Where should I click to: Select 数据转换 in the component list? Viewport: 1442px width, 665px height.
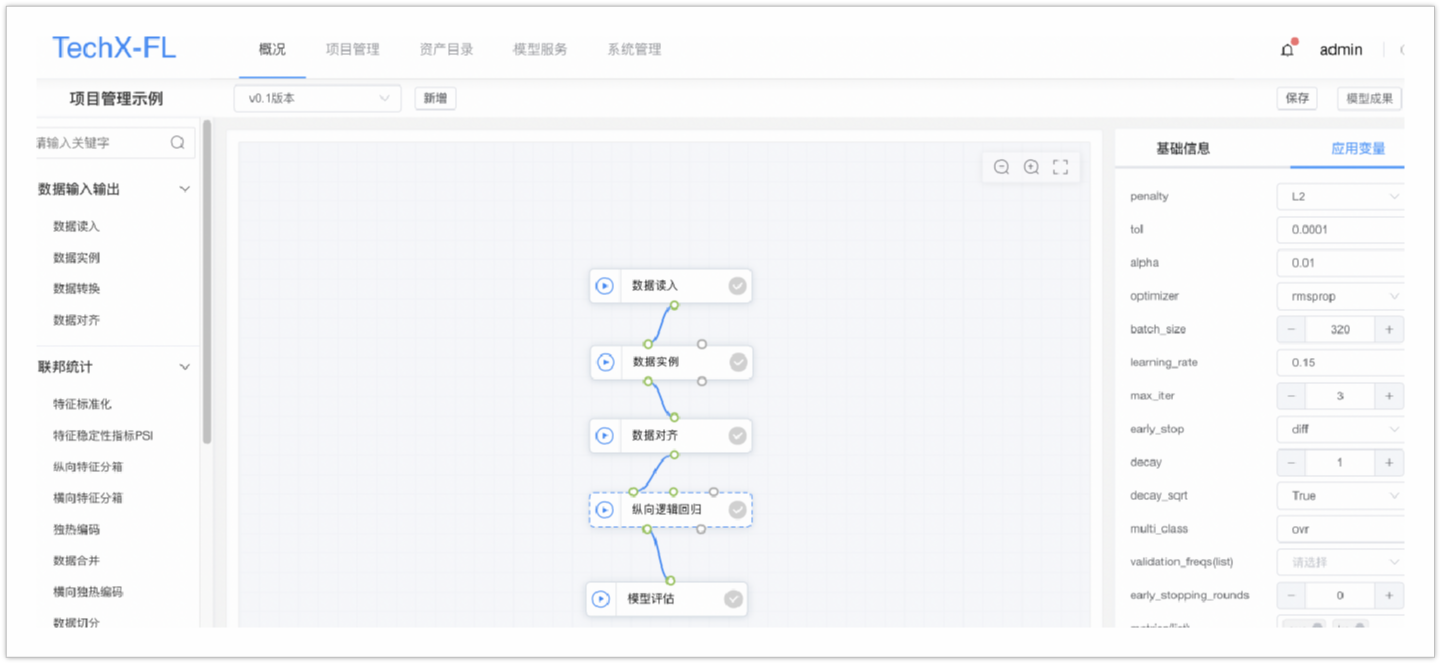tap(76, 288)
